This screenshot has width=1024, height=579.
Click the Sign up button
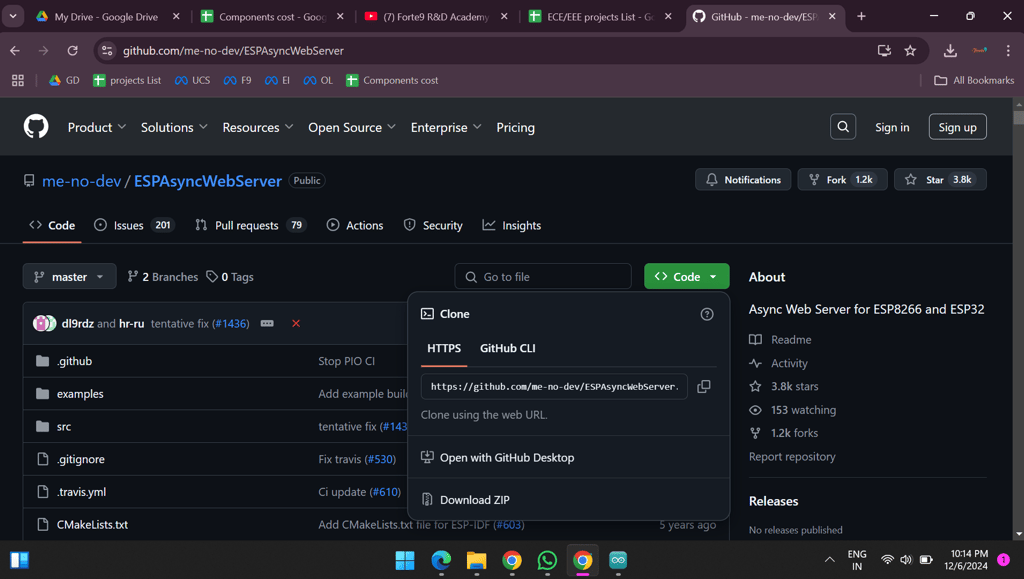[957, 127]
